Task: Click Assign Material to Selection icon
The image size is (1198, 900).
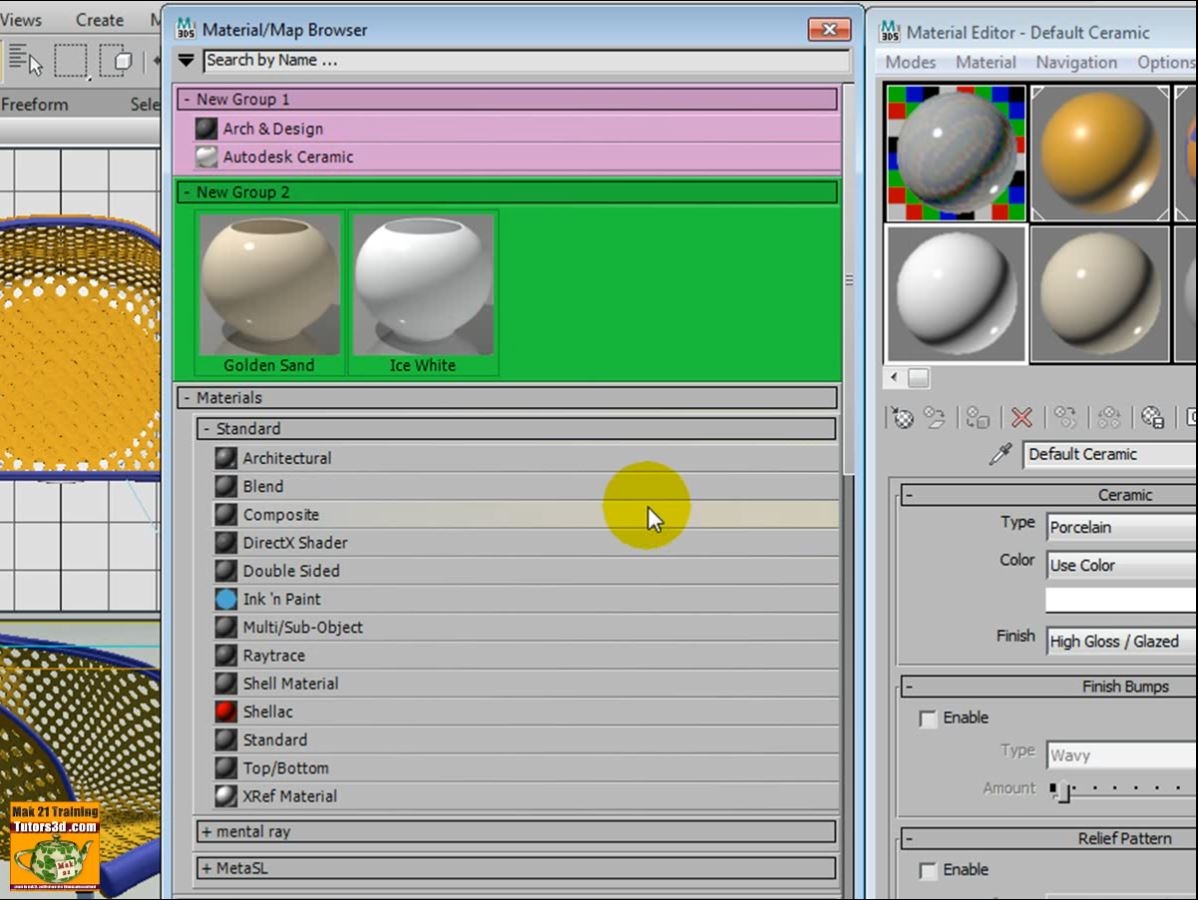Action: [978, 418]
